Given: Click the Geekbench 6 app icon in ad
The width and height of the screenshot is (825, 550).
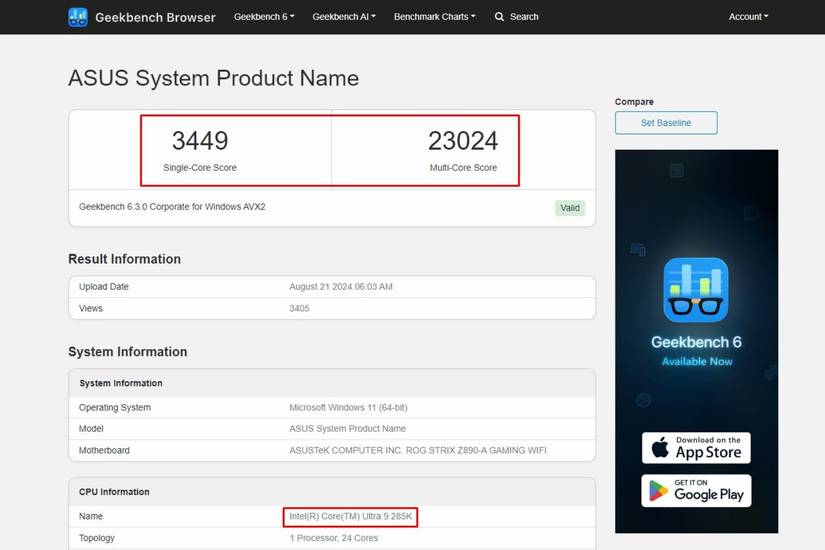Looking at the screenshot, I should point(696,289).
